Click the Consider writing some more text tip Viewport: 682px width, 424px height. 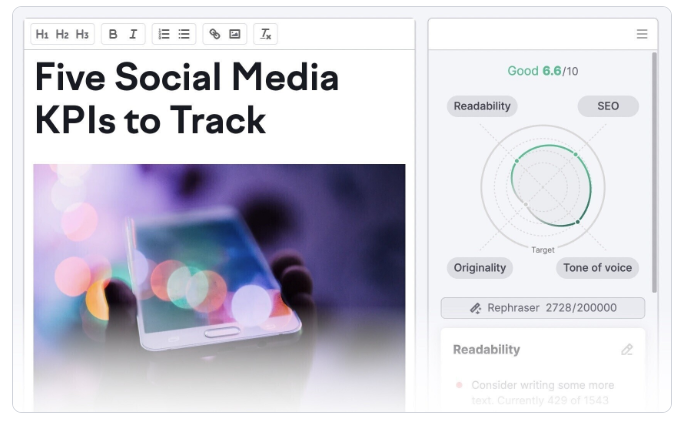[543, 393]
